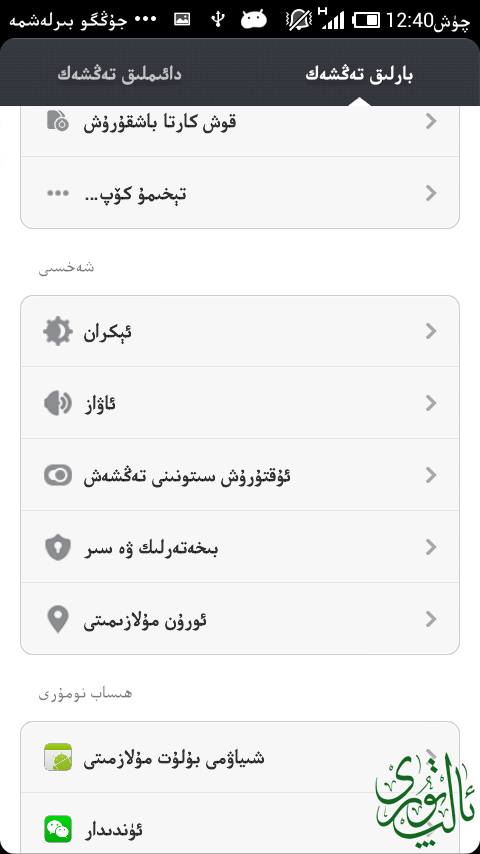Tap the Display brightness gear icon
This screenshot has height=854, width=480.
(58, 331)
